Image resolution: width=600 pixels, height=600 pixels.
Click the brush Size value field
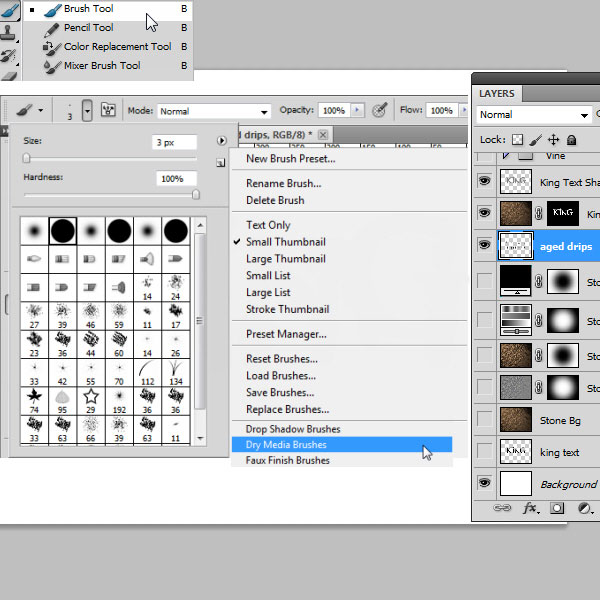tap(174, 142)
